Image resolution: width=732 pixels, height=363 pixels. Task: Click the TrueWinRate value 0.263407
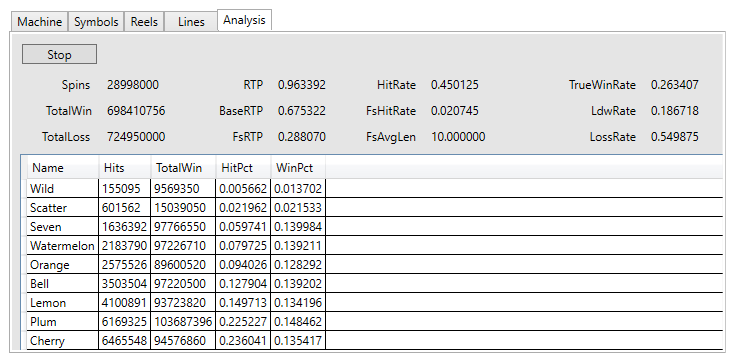pos(675,85)
